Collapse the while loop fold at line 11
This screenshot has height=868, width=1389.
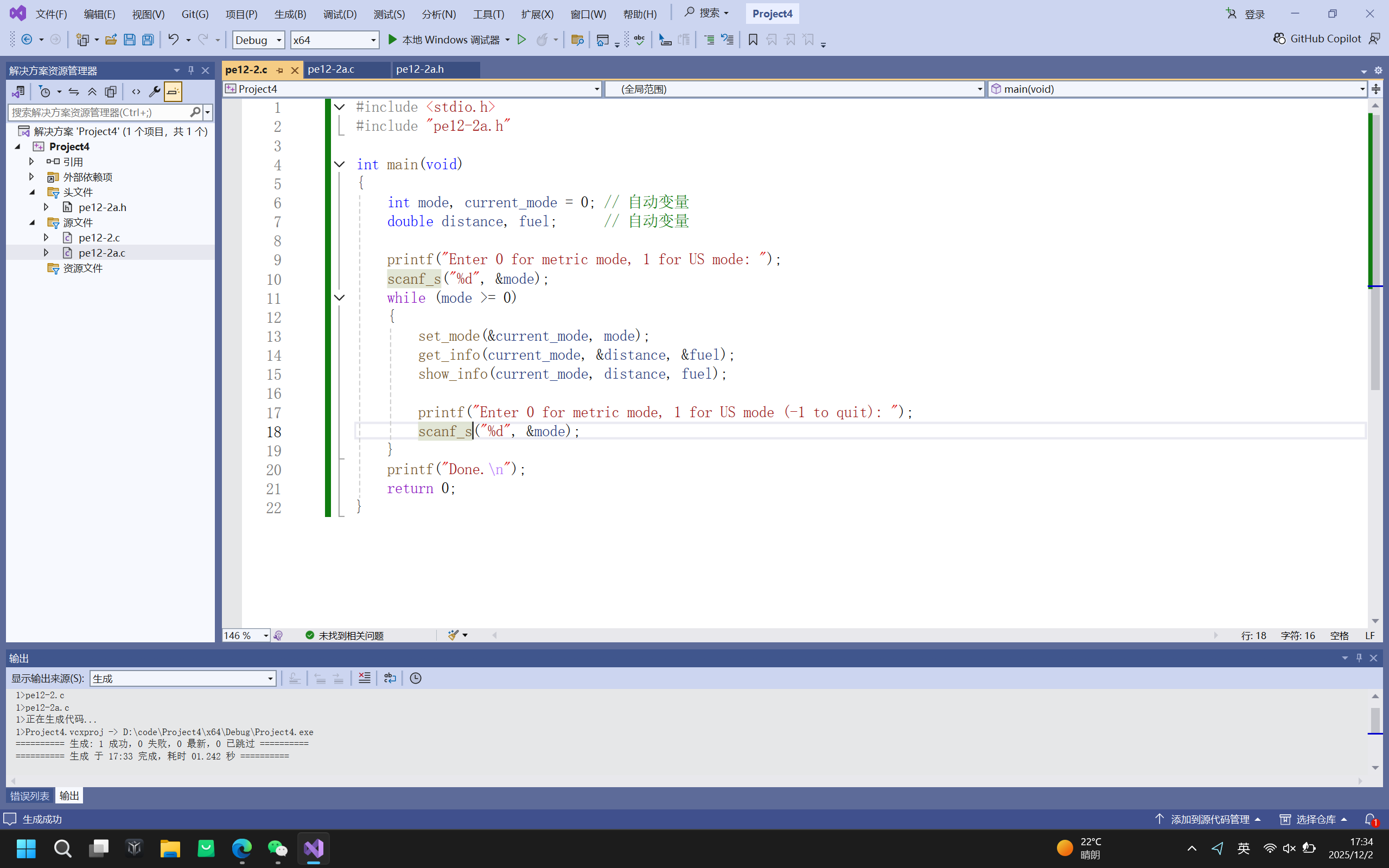point(339,297)
